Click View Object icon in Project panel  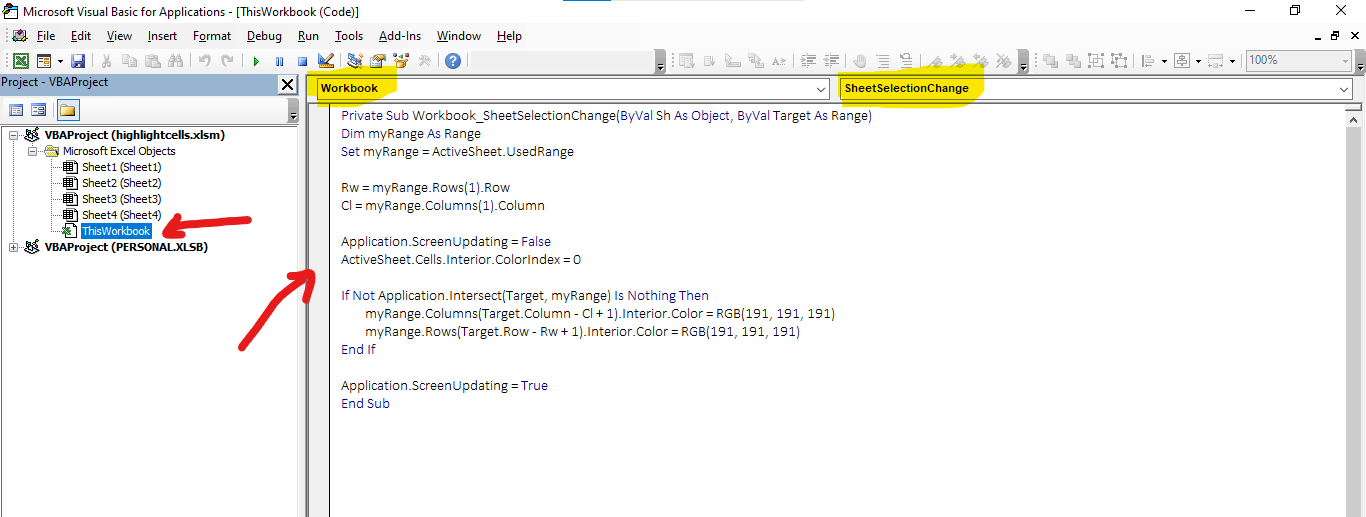(39, 110)
